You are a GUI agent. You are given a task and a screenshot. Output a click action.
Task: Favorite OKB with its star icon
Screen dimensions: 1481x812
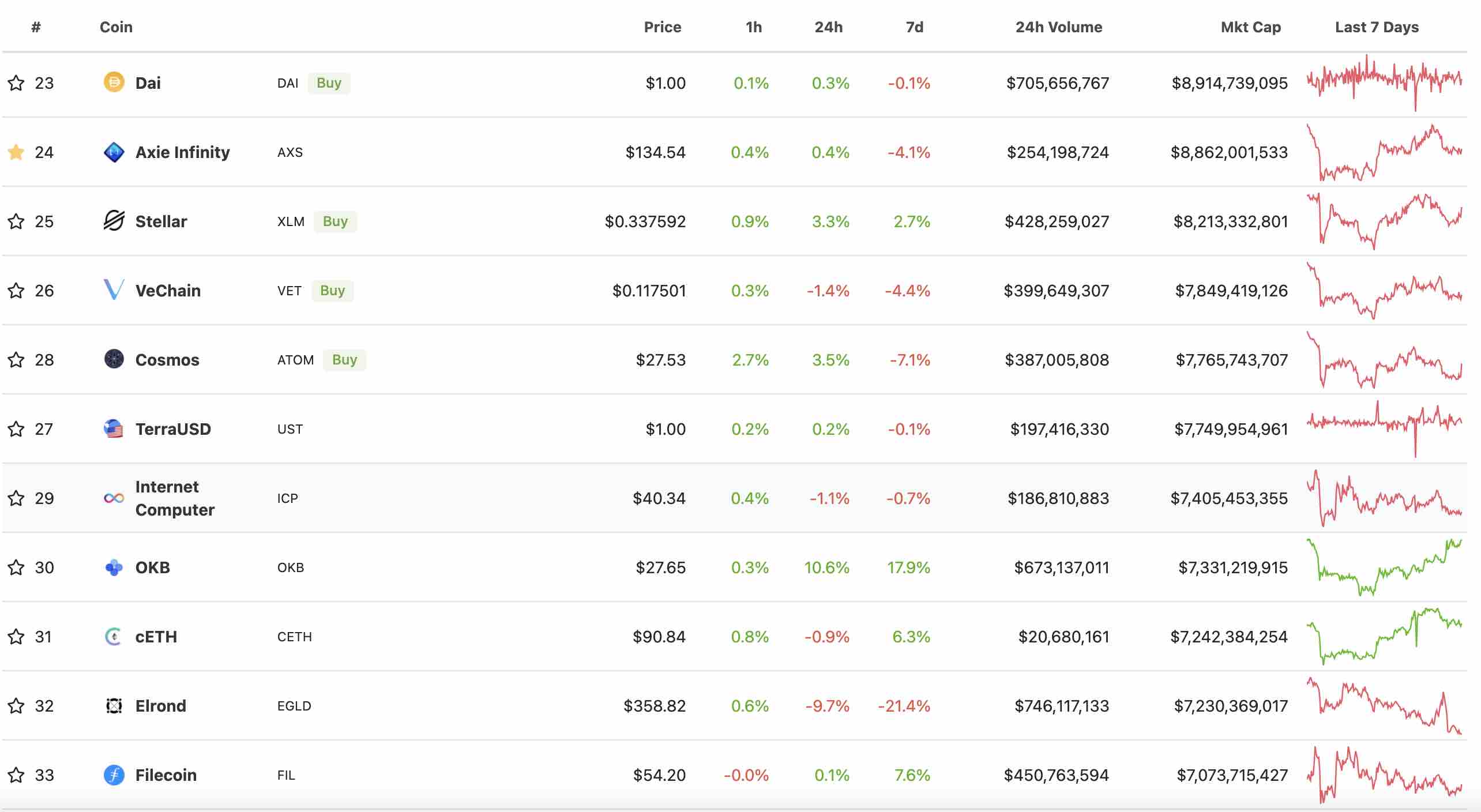(x=16, y=567)
